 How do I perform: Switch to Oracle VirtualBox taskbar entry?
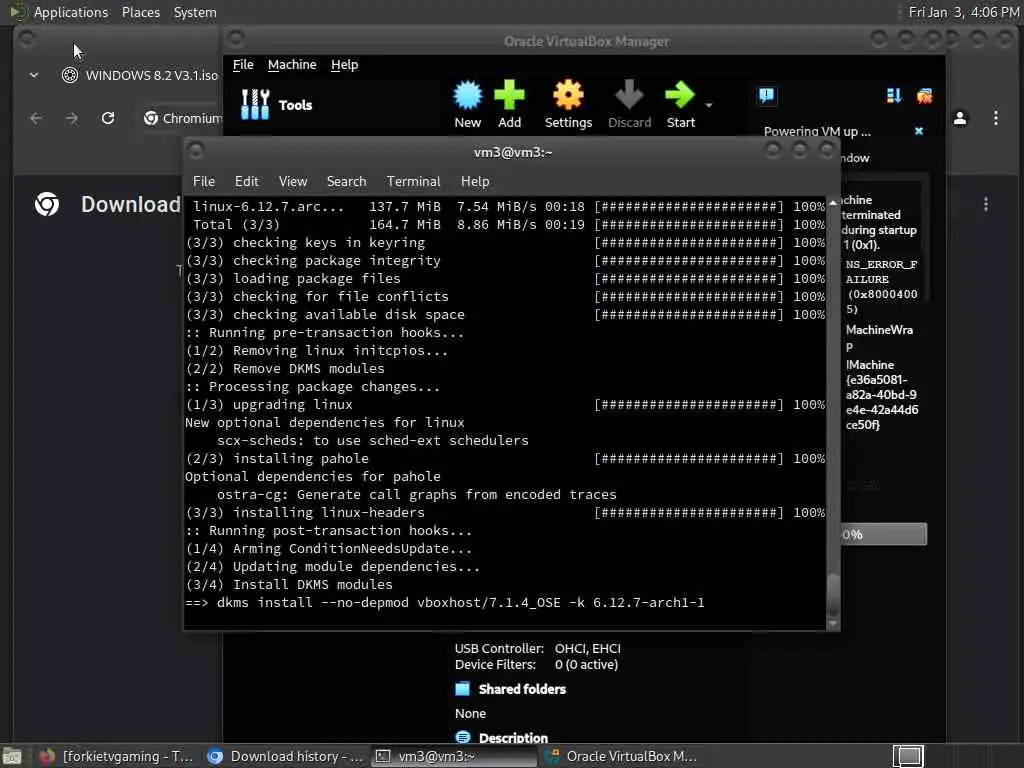(622, 756)
